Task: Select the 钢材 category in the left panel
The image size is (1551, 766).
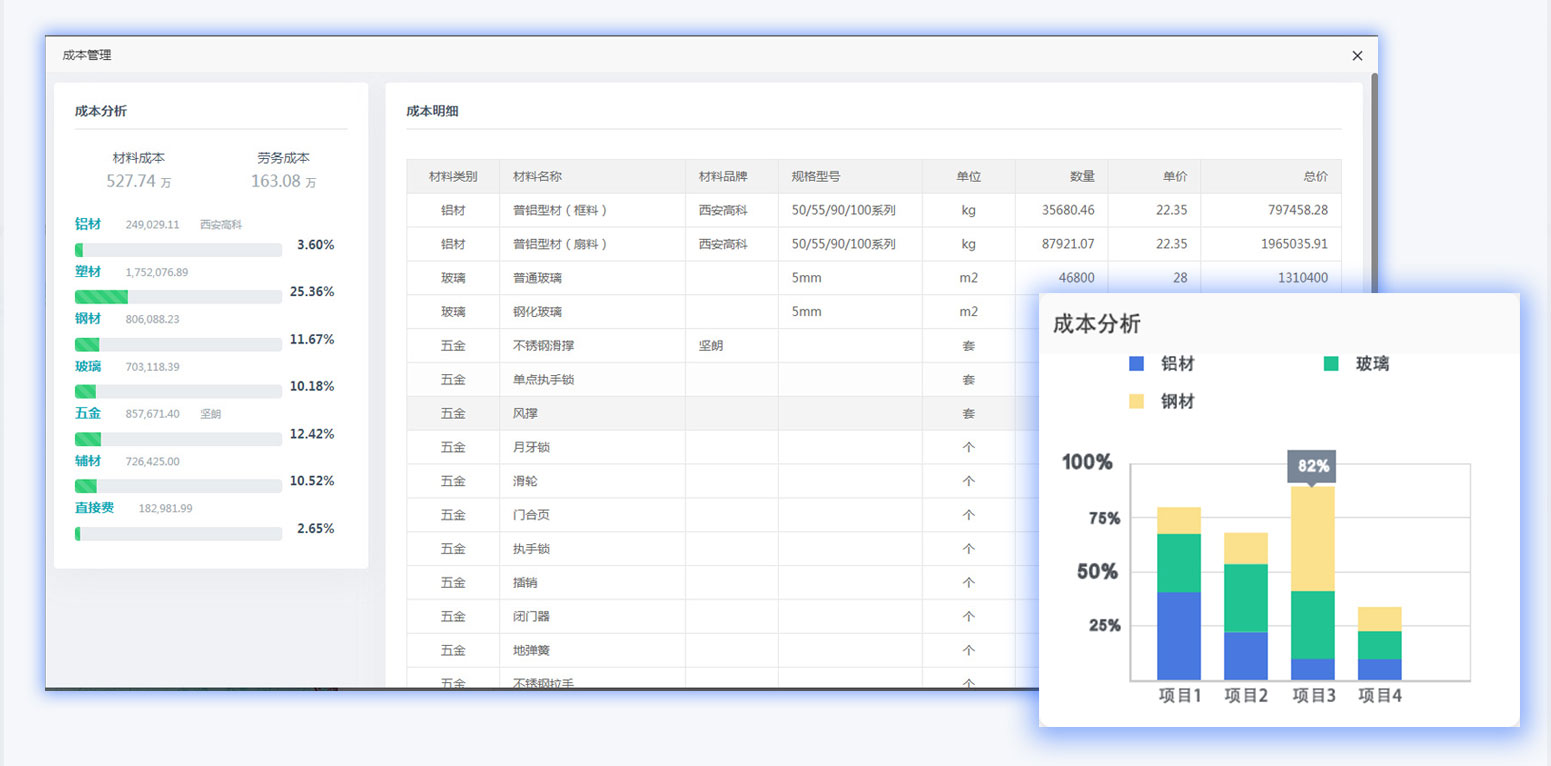Action: (x=87, y=318)
